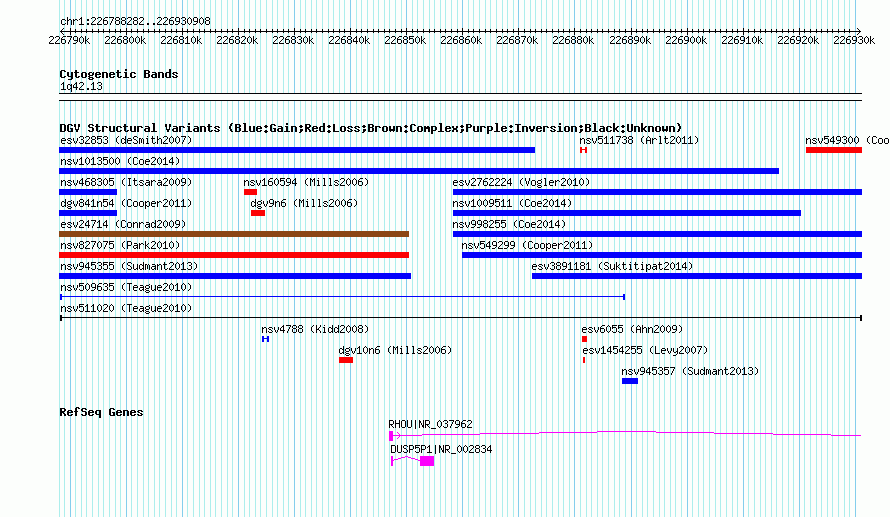Screen dimensions: 890x517
Task: Select the red nsv160594 (Mills2006) marker
Action: 250,192
